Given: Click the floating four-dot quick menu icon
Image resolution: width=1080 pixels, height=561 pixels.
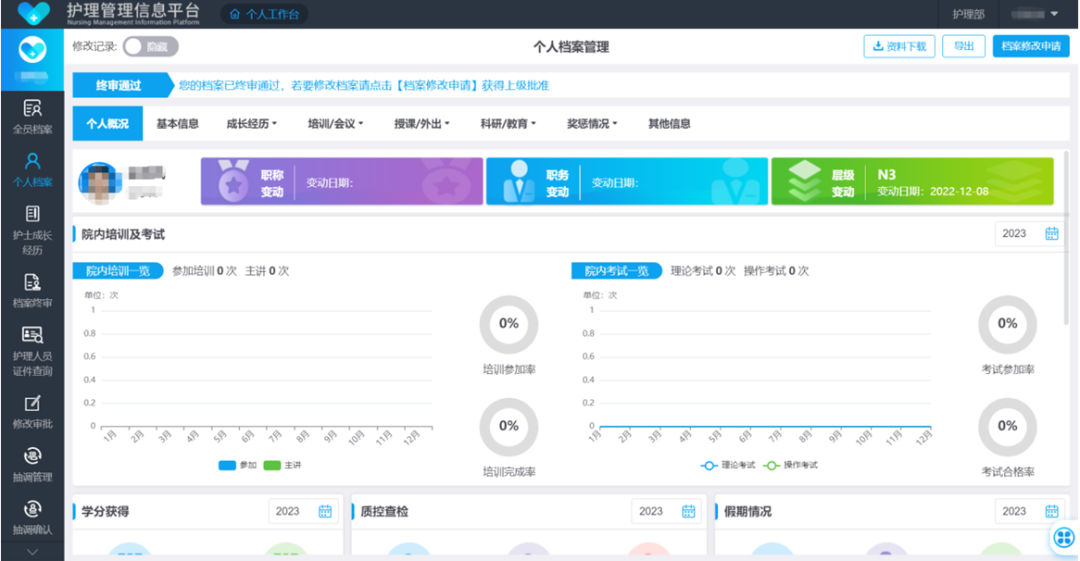Looking at the screenshot, I should click(1064, 537).
